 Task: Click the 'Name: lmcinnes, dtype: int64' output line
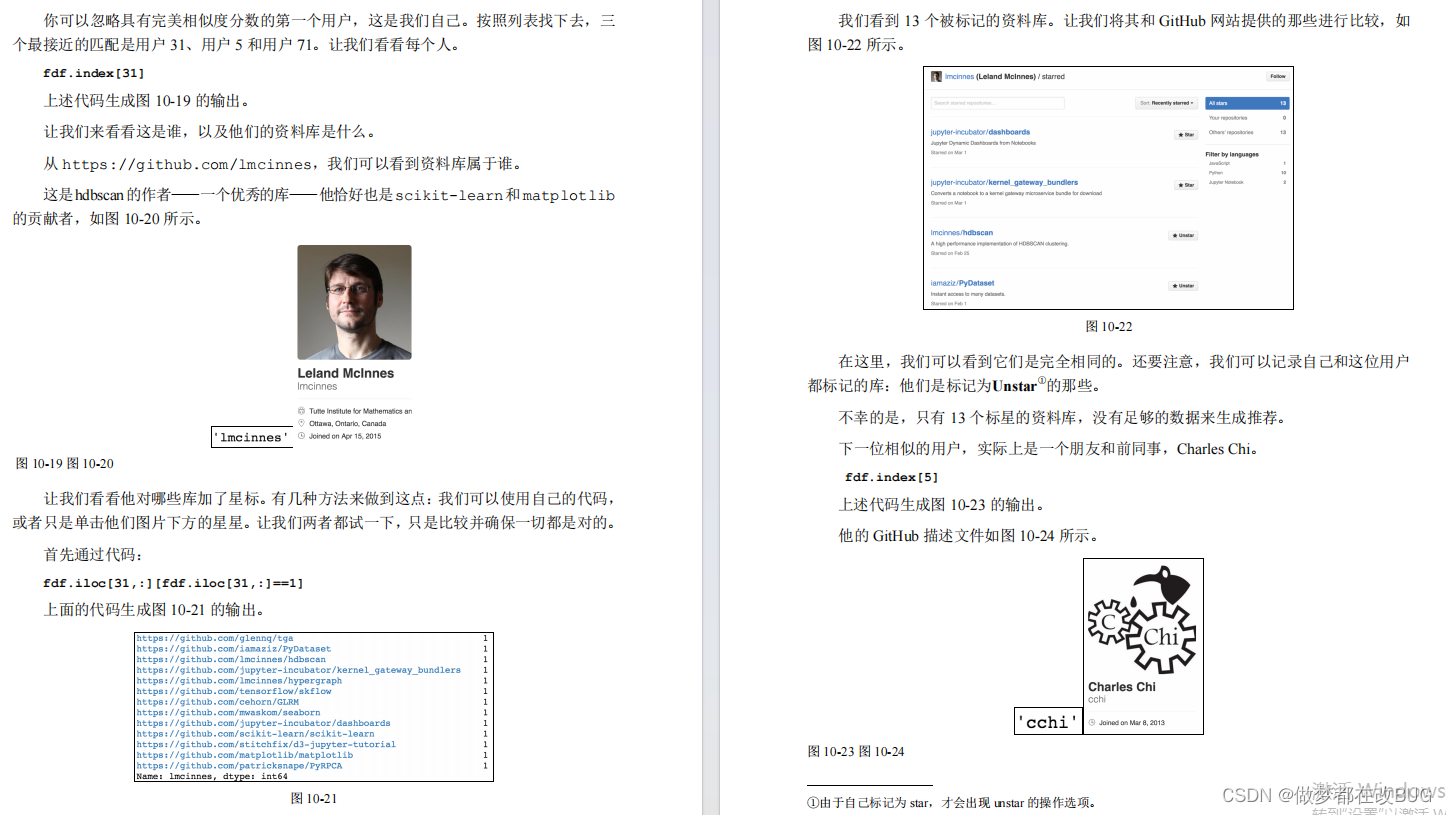(212, 776)
